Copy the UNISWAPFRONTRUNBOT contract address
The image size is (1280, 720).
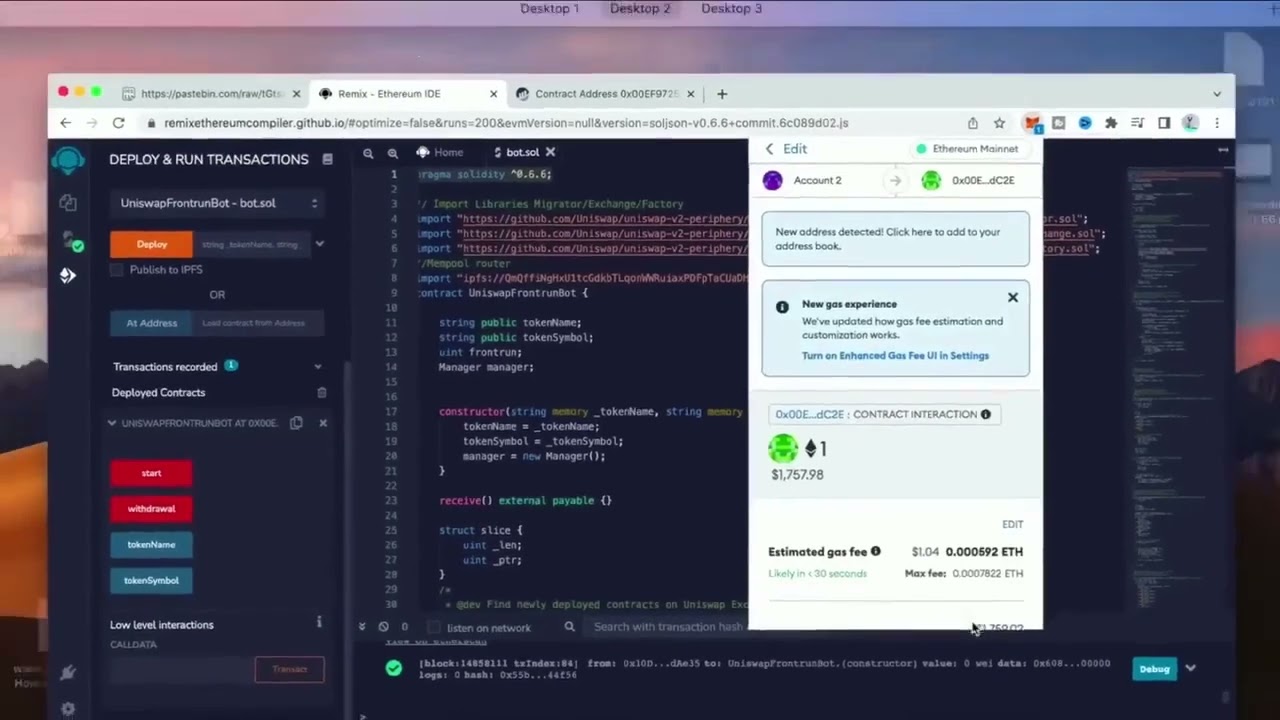click(x=296, y=423)
